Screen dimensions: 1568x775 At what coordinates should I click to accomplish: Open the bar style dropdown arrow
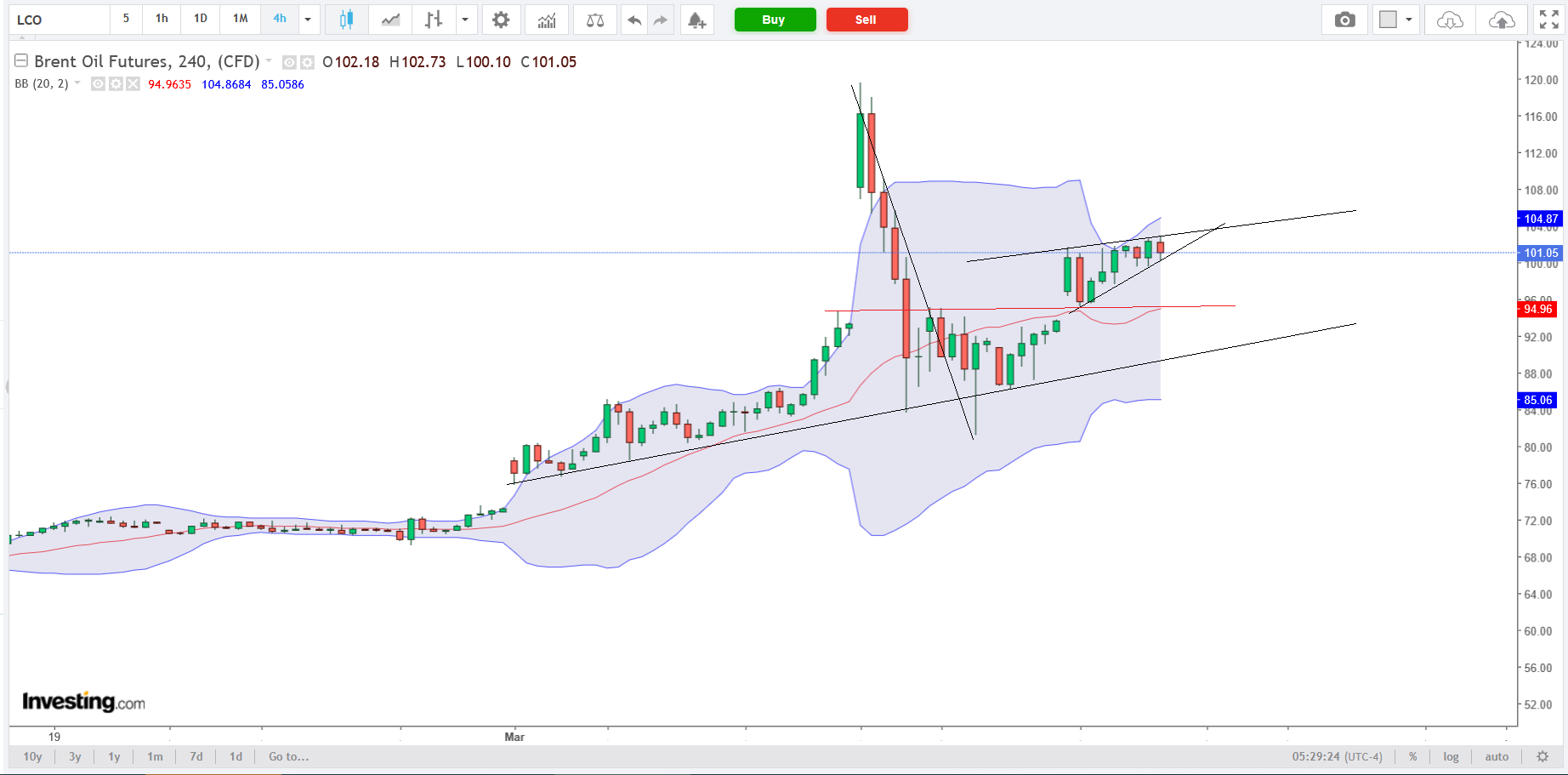click(465, 20)
